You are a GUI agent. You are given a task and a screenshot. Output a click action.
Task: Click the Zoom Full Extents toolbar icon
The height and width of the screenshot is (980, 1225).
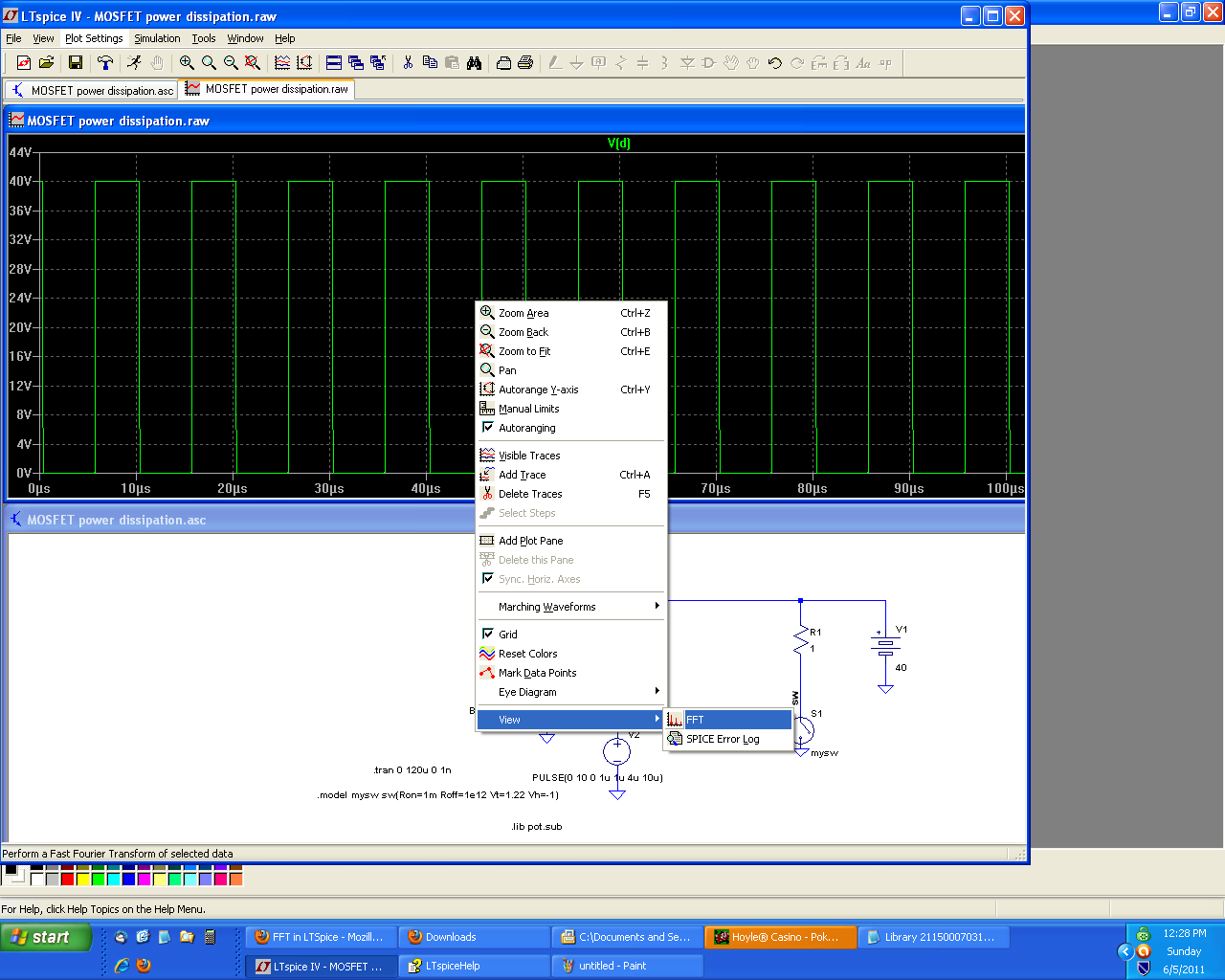click(253, 63)
